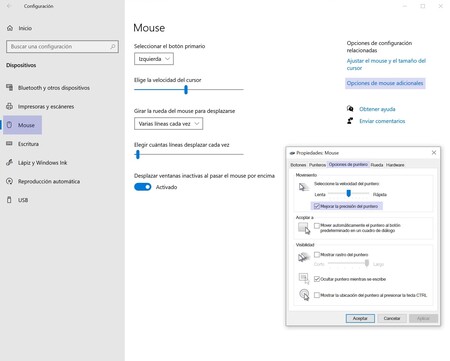Screen dimensions: 450x361
Task: Select the Mouse sidebar item
Action: (22, 125)
